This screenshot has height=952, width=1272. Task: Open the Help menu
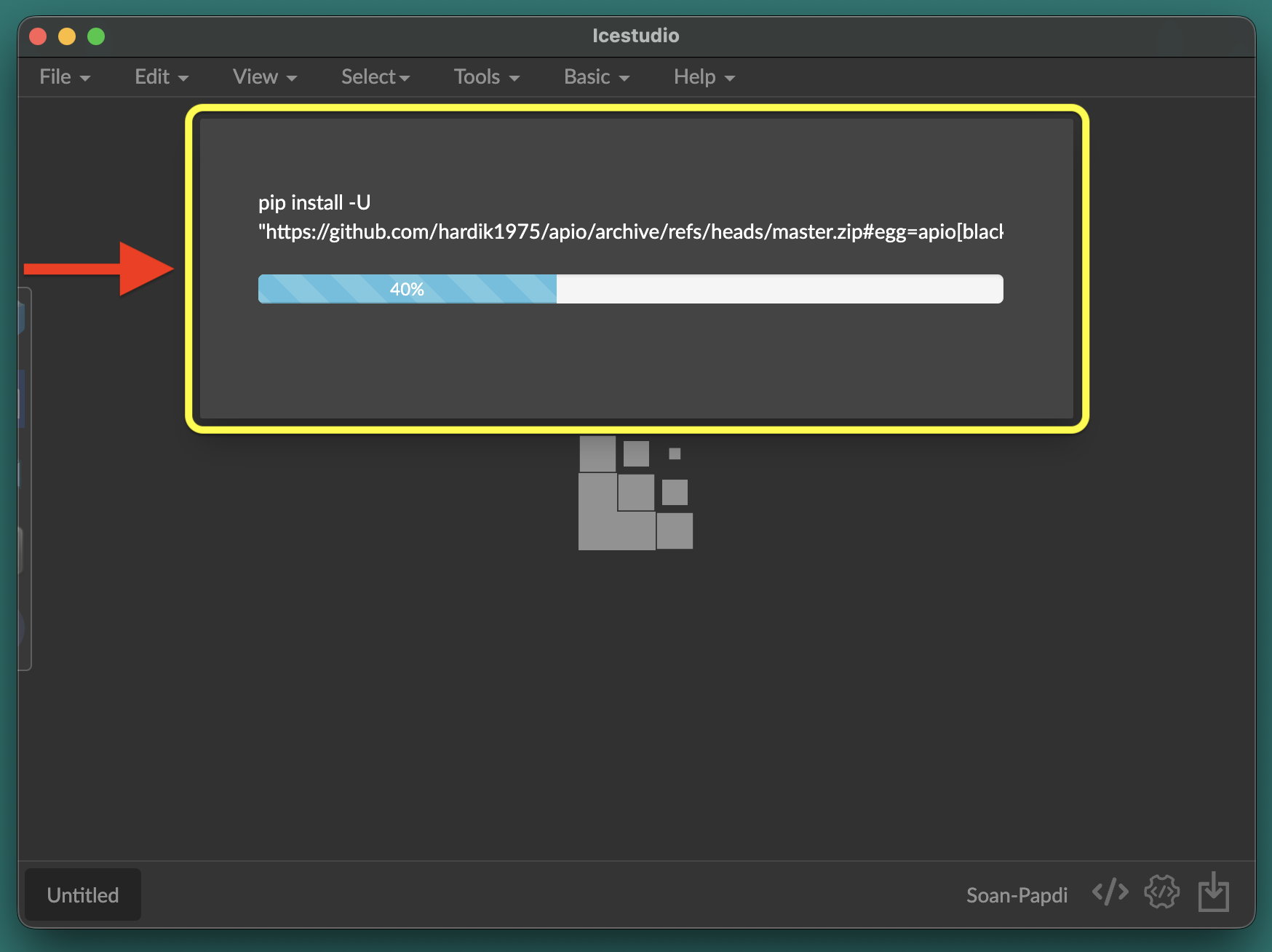[x=704, y=77]
